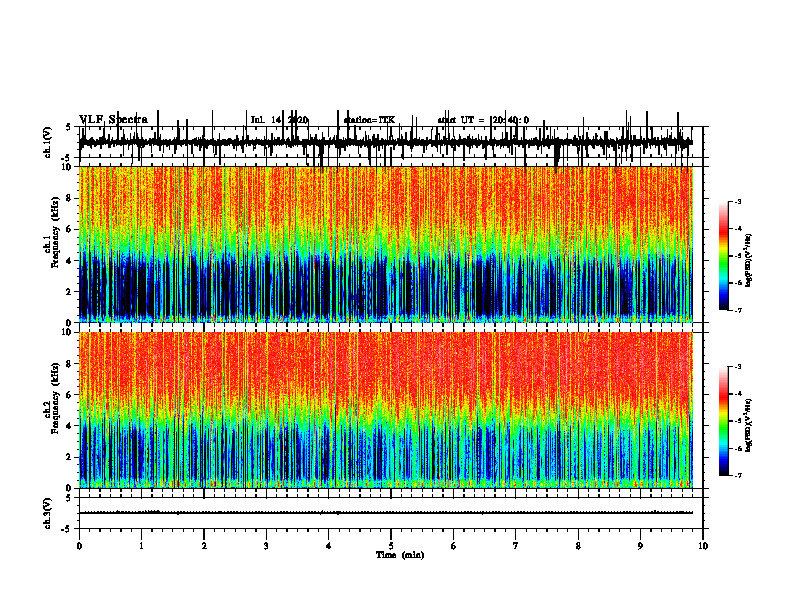The image size is (792, 612).
Task: Click the '6' tick on ch.1 frequency axis
Action: point(70,229)
